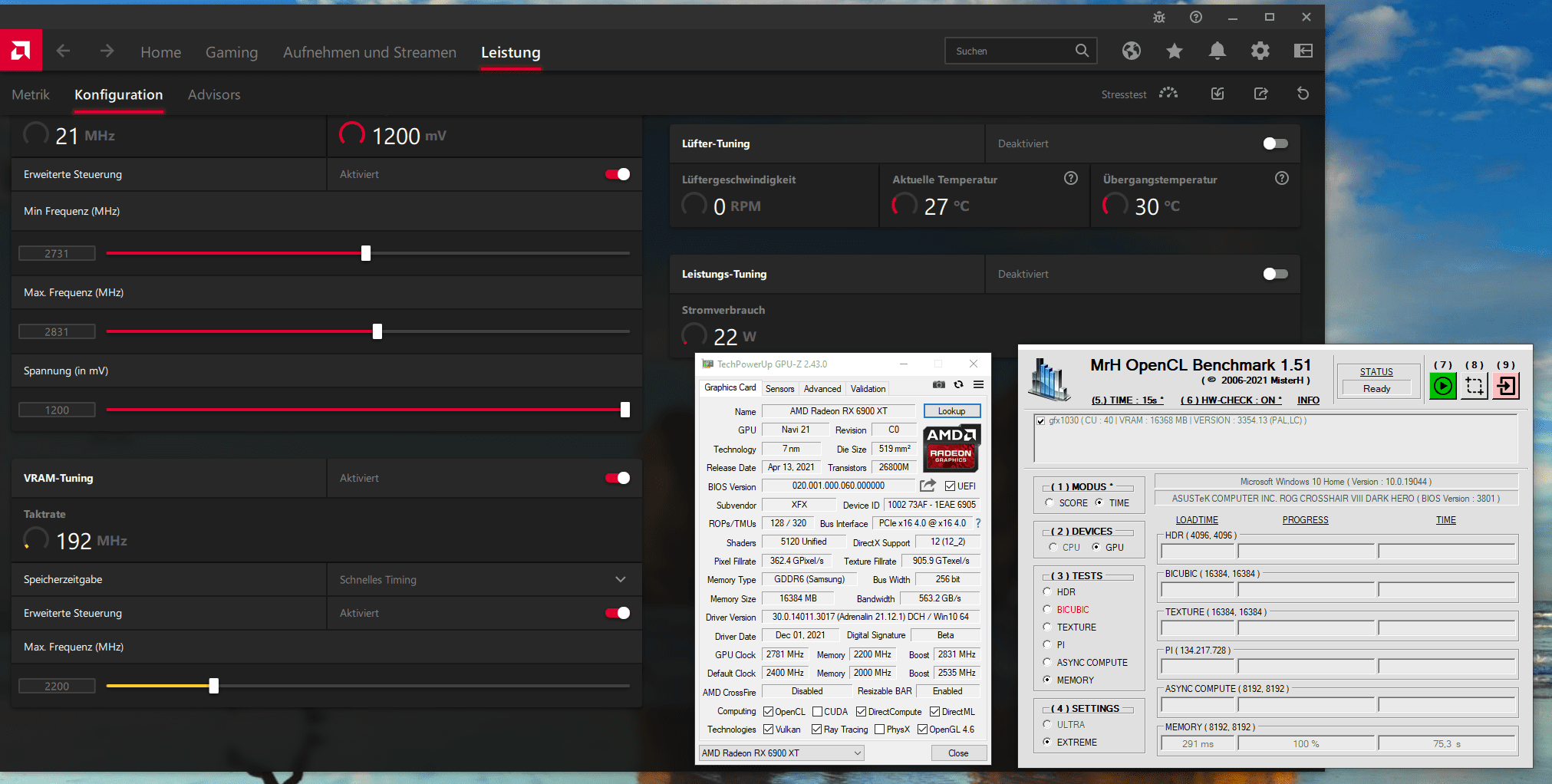Click the exit icon in MrH Benchmark

pos(1506,386)
